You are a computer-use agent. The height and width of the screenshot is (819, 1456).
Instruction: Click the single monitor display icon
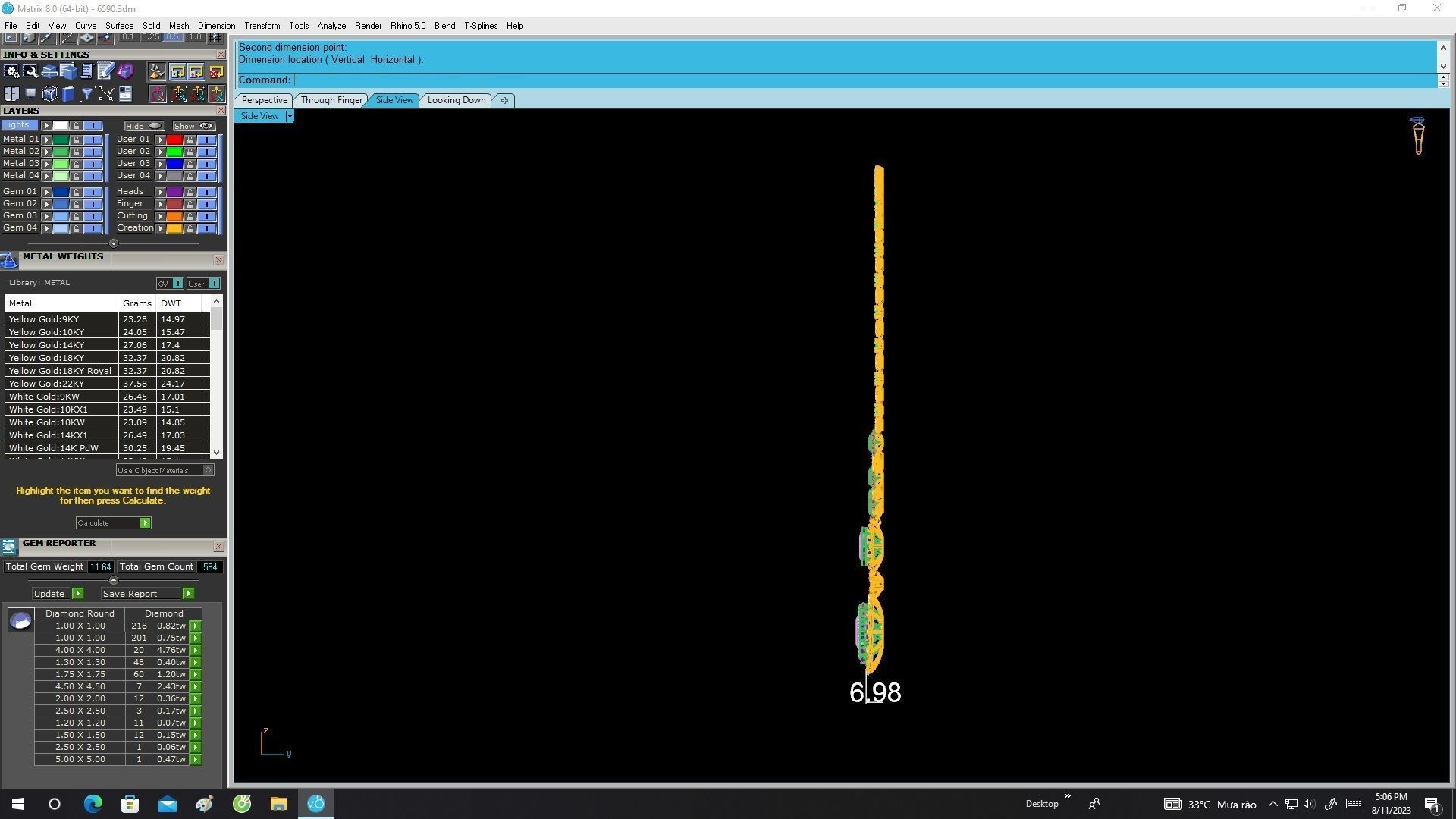pos(30,93)
